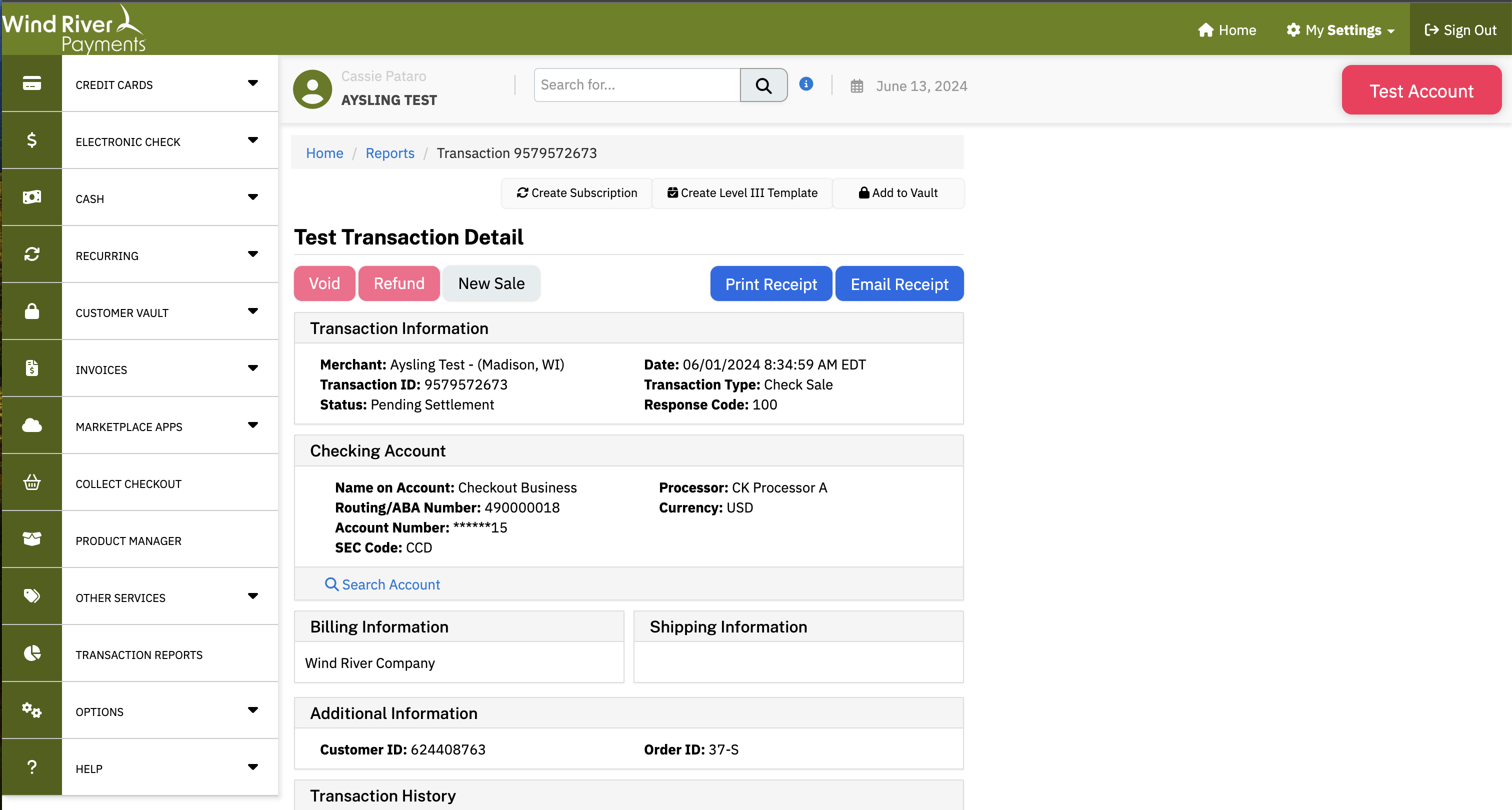Click the blue info icon near search
Image resolution: width=1512 pixels, height=810 pixels.
point(806,84)
